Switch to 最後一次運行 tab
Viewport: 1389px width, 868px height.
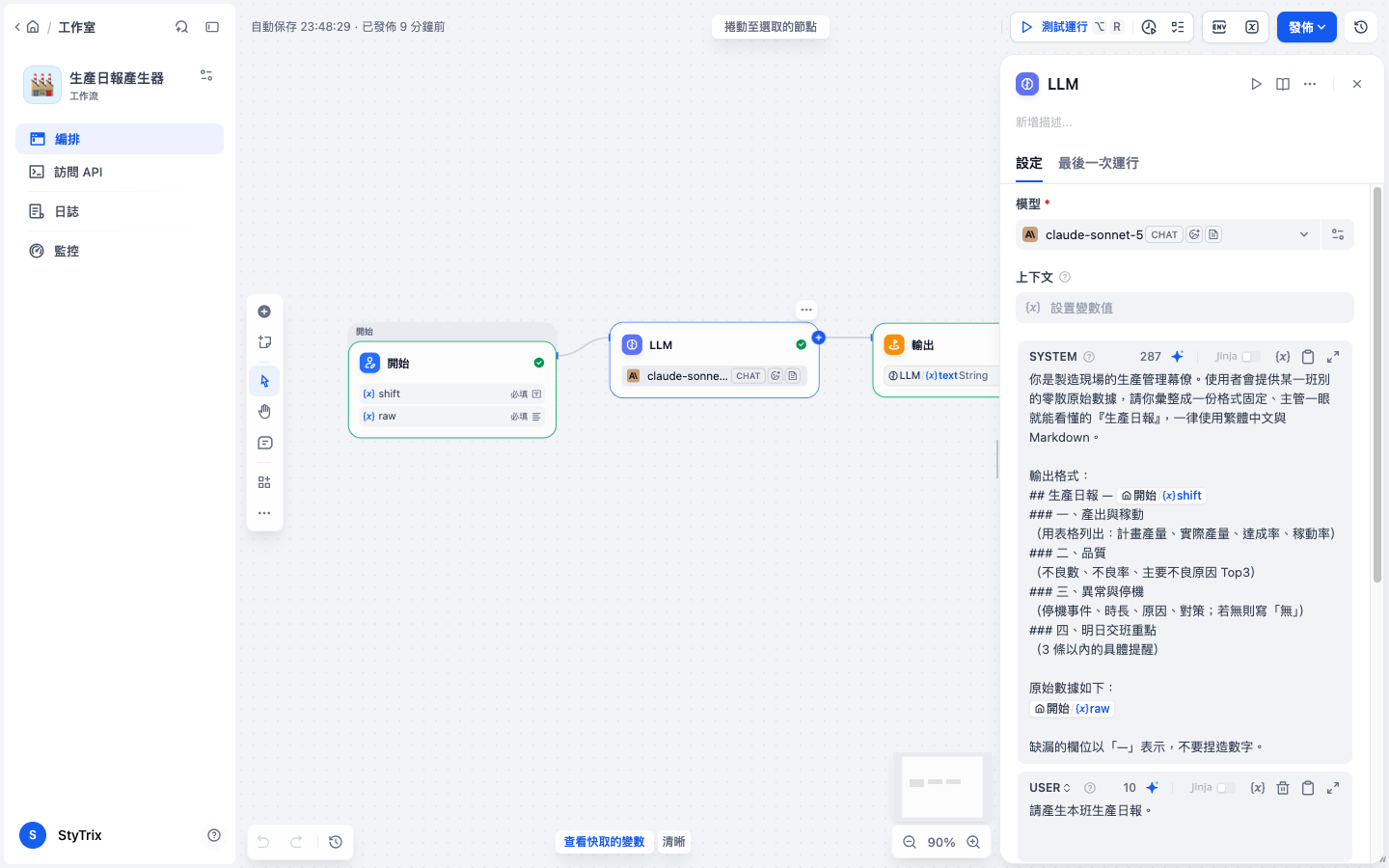click(1099, 163)
